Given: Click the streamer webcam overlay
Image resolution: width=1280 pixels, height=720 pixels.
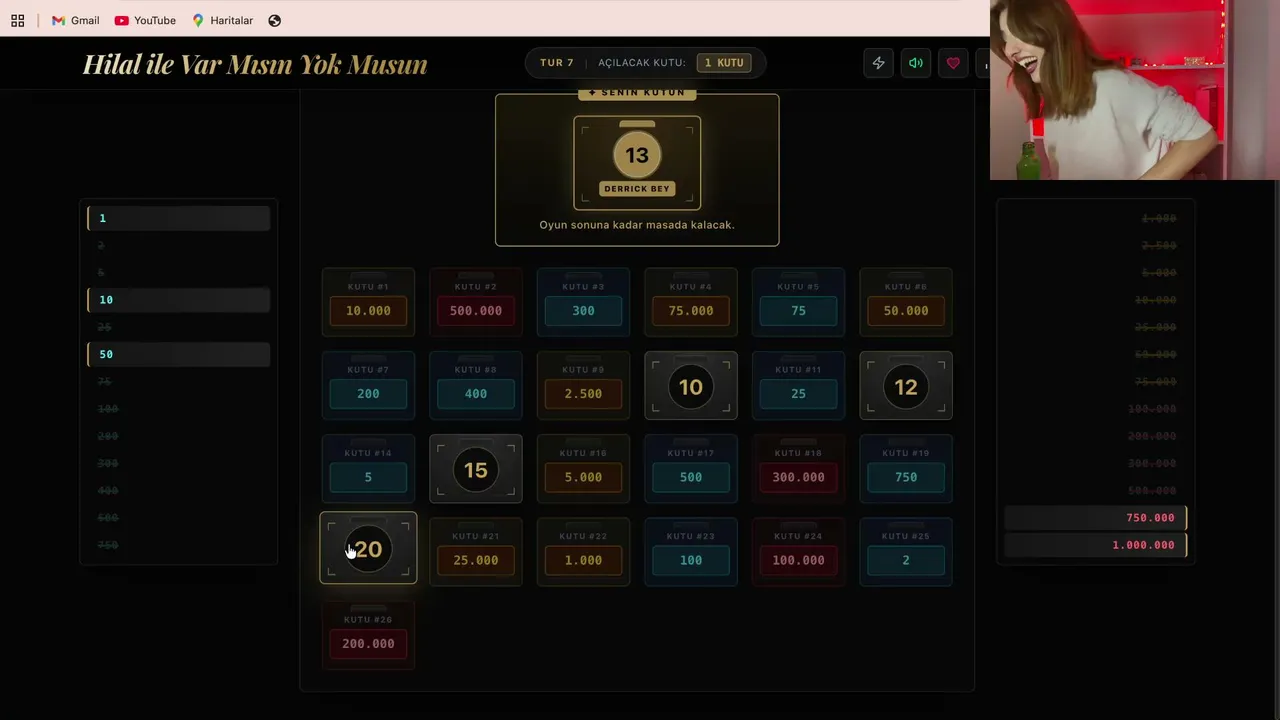Looking at the screenshot, I should (1135, 90).
